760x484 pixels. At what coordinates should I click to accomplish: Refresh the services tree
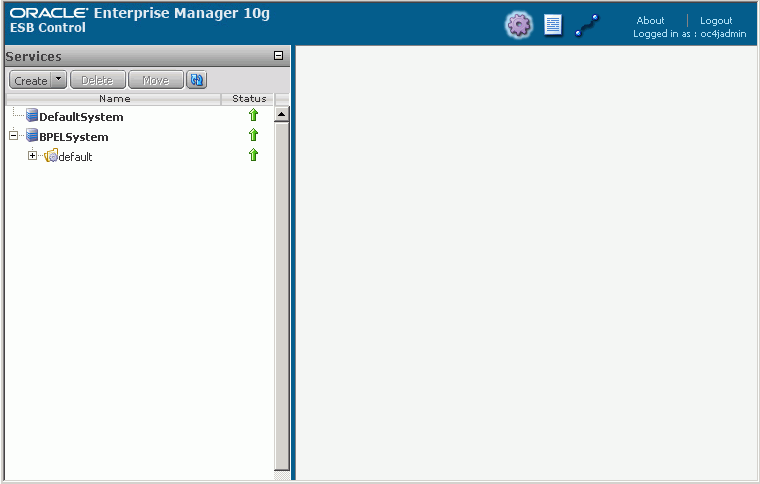coord(197,80)
